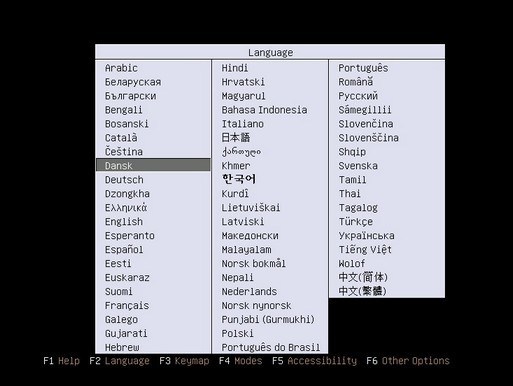The height and width of the screenshot is (386, 513).
Task: Select Italiano language
Action: 243,124
